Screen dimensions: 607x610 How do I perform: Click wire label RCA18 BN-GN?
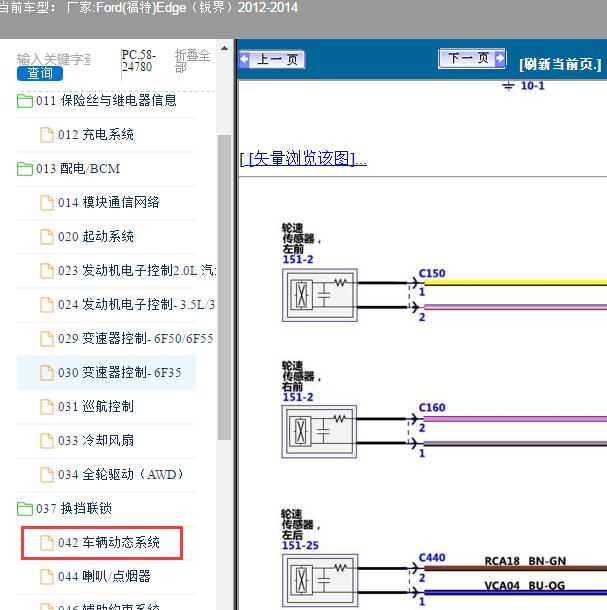(x=525, y=561)
